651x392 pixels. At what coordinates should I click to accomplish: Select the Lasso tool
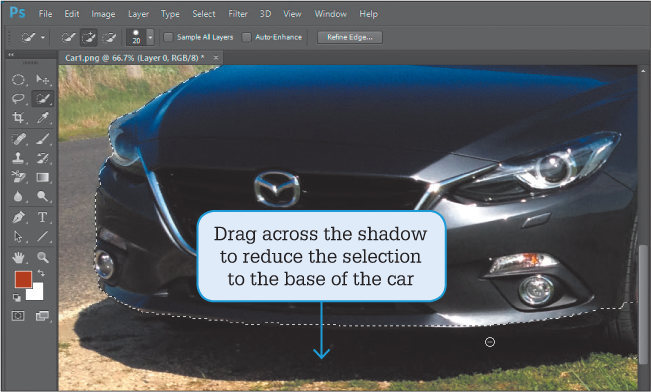[x=18, y=98]
